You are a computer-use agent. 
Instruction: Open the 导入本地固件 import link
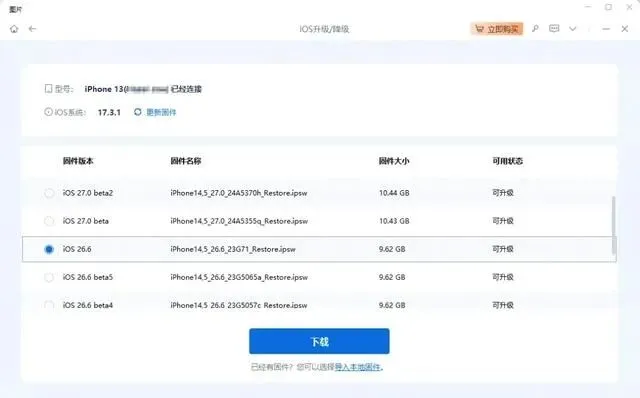pyautogui.click(x=358, y=367)
